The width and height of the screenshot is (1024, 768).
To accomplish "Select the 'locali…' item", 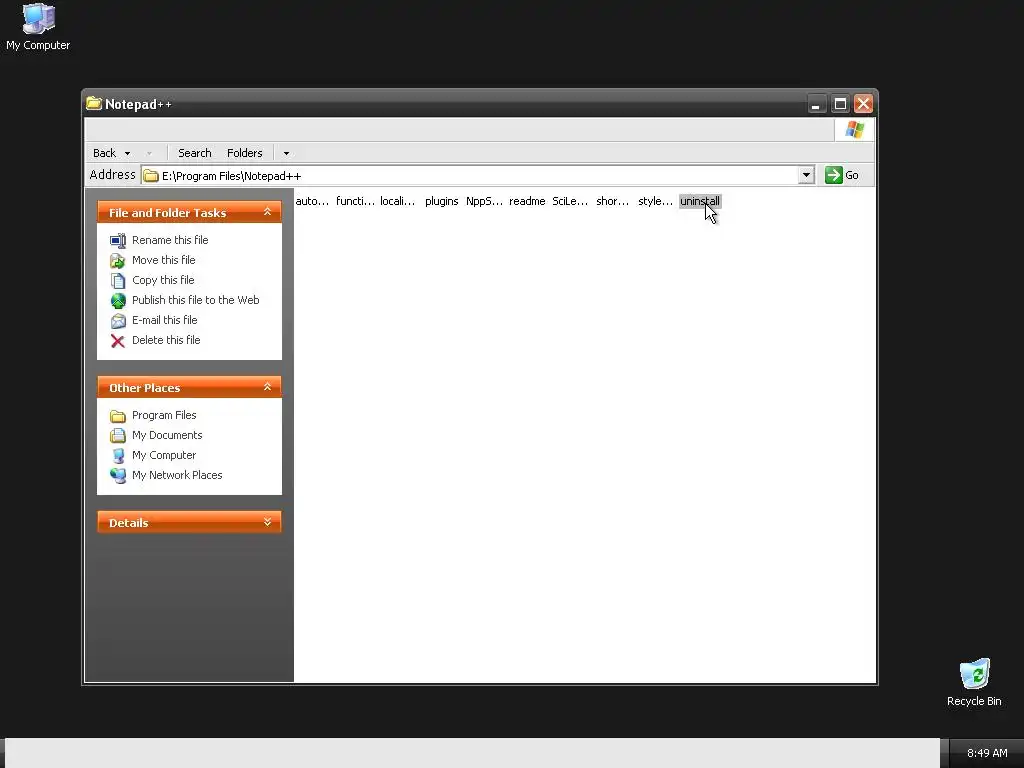I will click(x=397, y=201).
